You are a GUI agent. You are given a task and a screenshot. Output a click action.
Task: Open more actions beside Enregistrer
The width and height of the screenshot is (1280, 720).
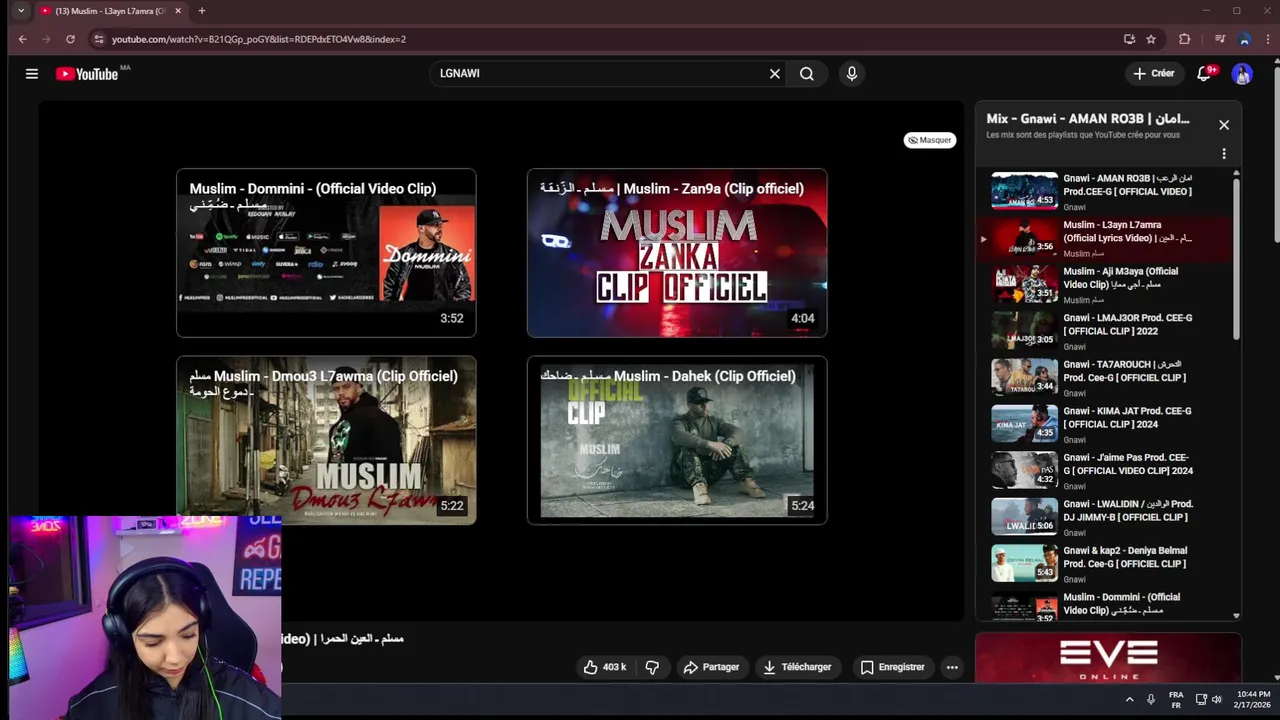(952, 667)
